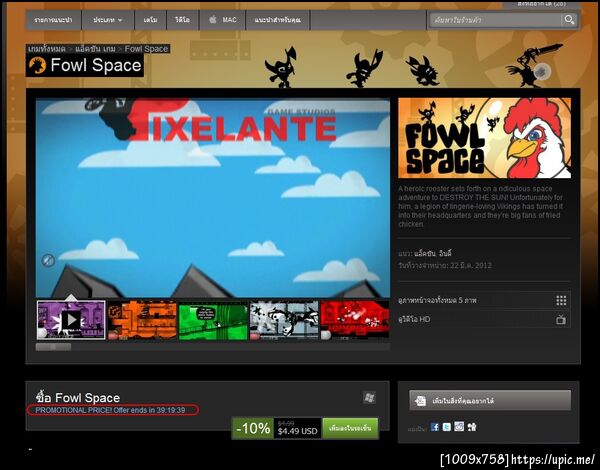Viewport: 600px width, 470px height.
Task: Open the แอ็คชัน genre link
Action: pyautogui.click(x=425, y=254)
